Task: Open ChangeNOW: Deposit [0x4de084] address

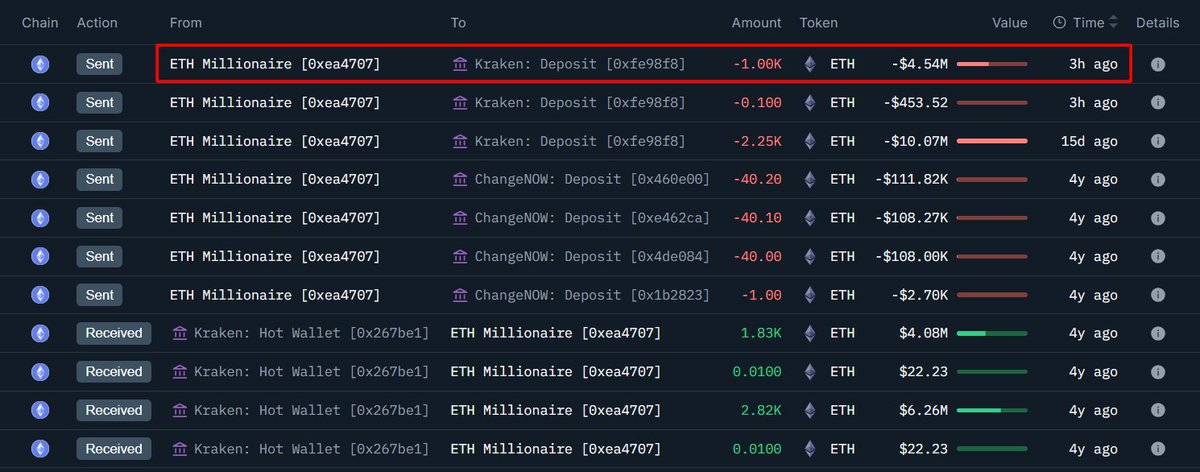Action: (x=592, y=257)
